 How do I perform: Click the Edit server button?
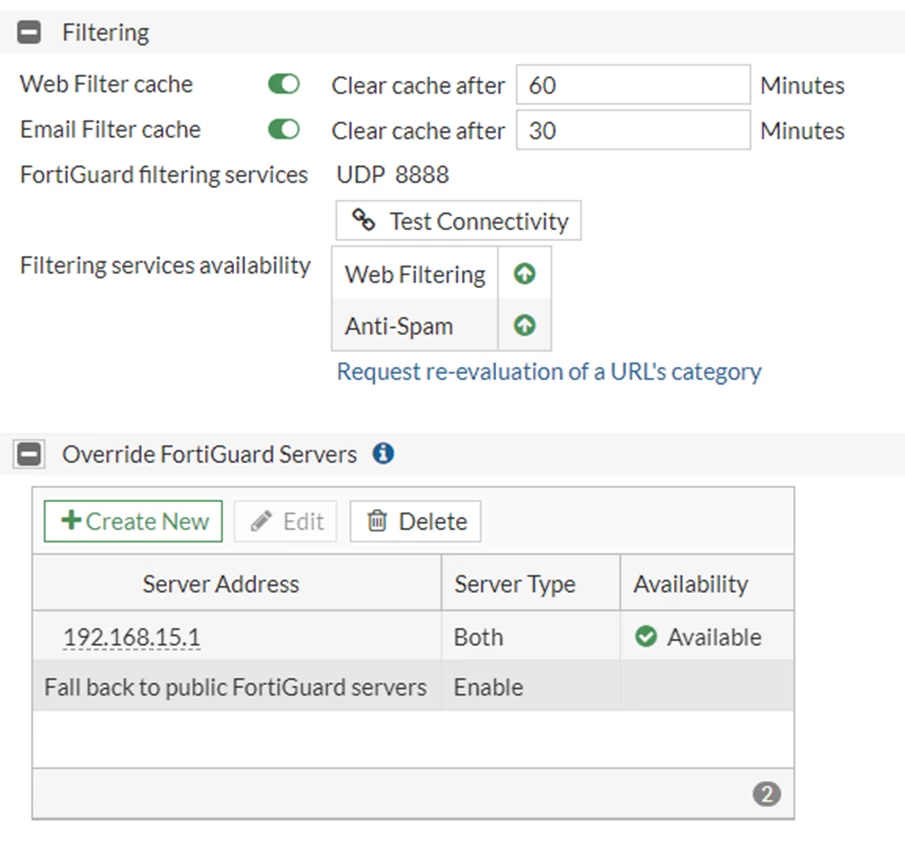[x=286, y=521]
